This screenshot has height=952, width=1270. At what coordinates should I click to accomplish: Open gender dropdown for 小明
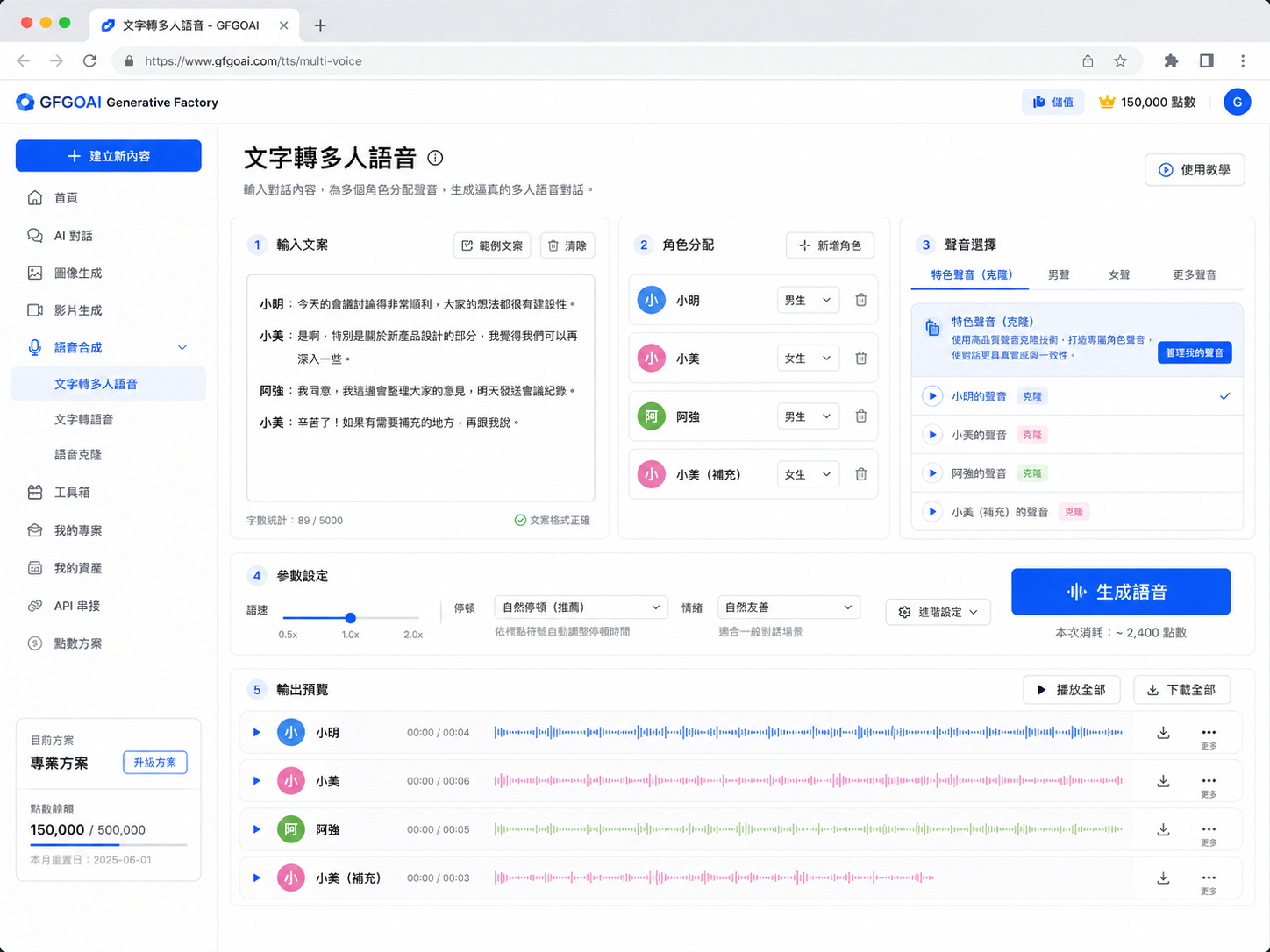(808, 300)
